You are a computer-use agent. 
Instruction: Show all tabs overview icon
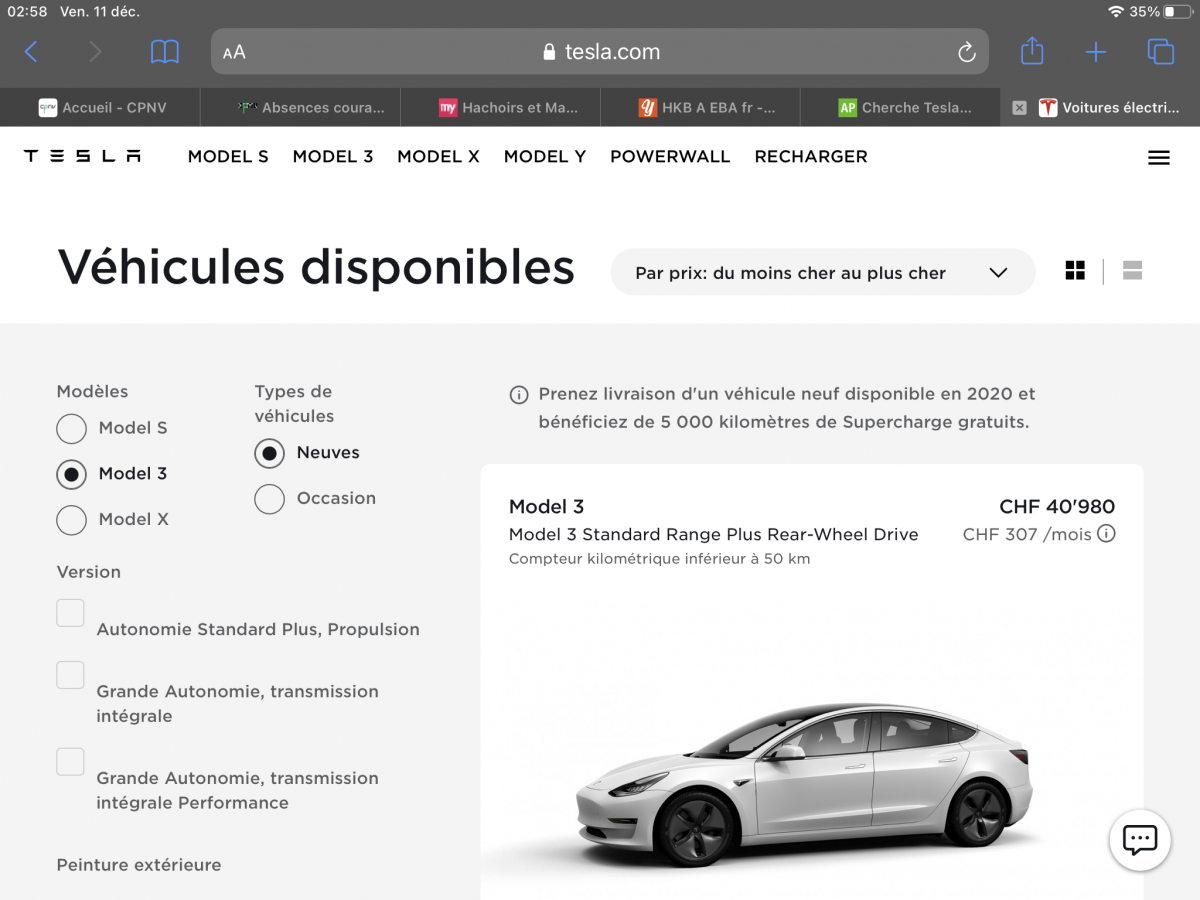(x=1160, y=52)
